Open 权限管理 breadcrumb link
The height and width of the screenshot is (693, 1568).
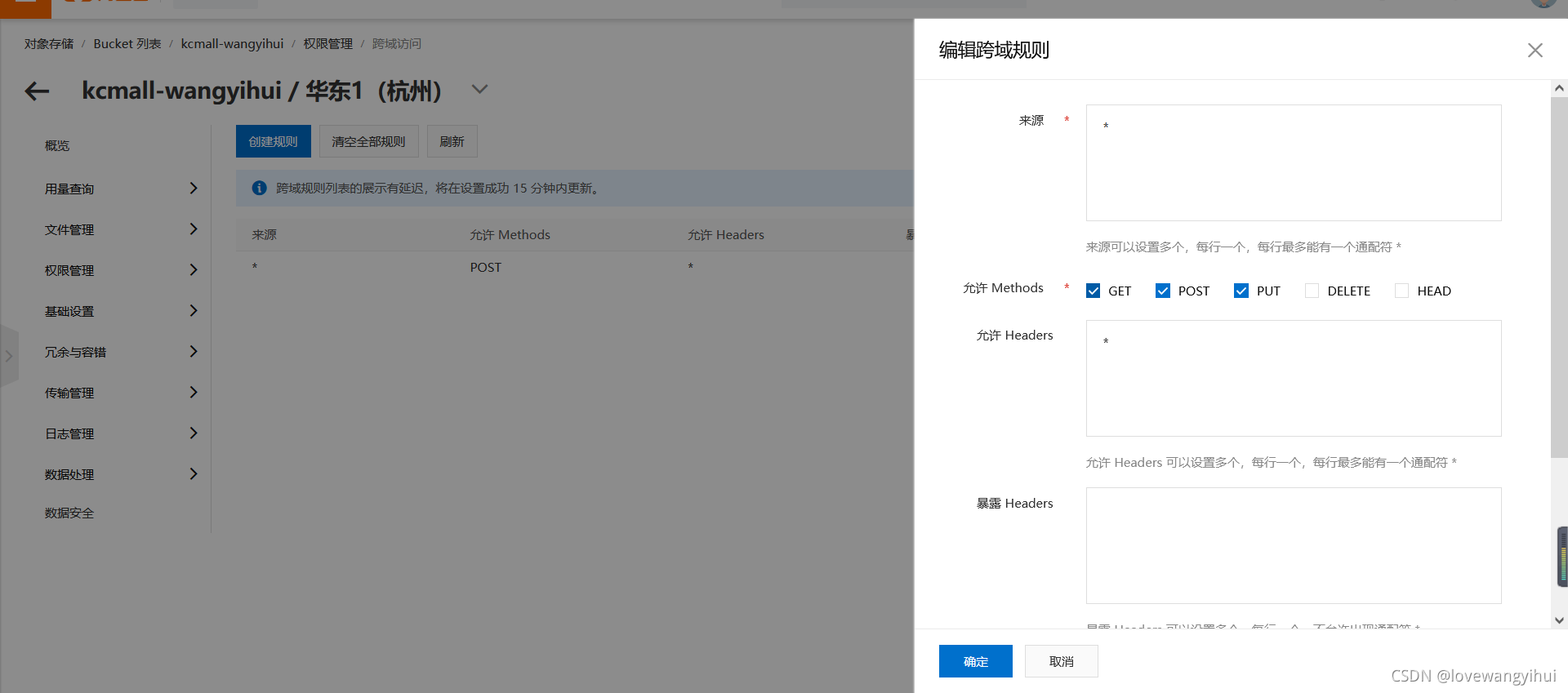[328, 43]
